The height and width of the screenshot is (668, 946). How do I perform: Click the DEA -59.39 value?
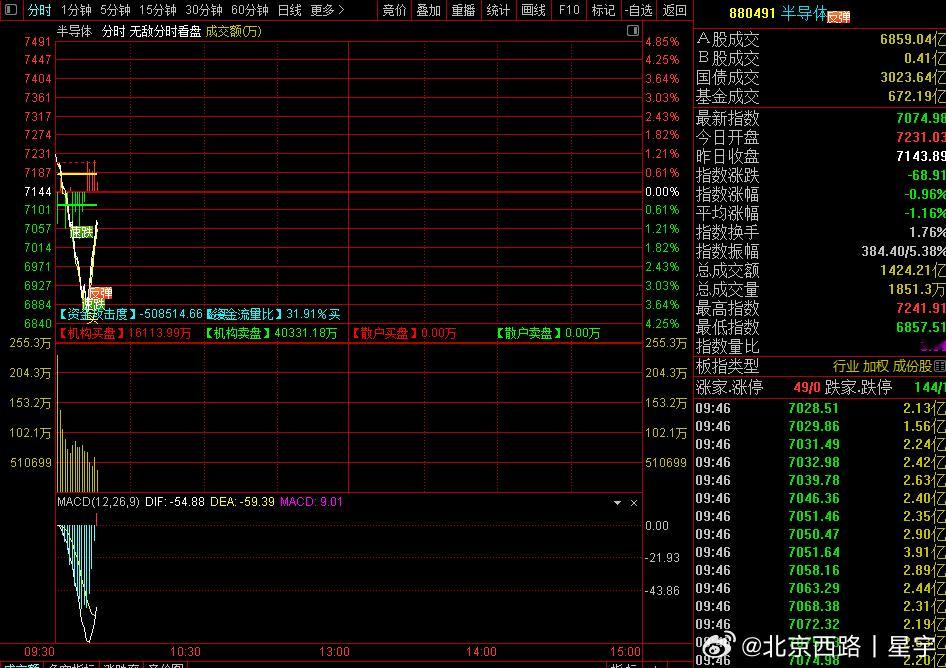point(243,502)
